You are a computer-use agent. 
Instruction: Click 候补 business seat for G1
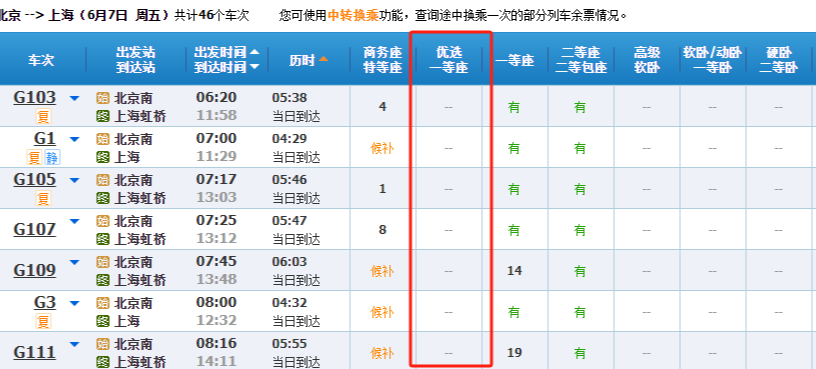(382, 148)
